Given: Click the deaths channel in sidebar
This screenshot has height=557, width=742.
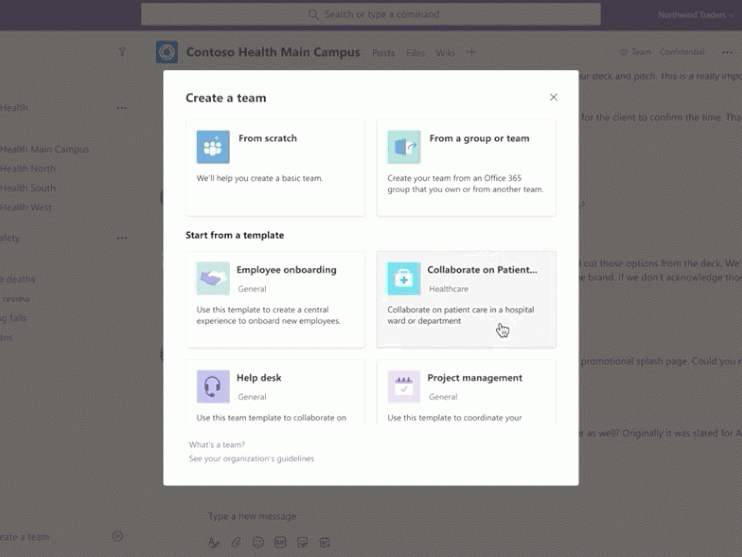Looking at the screenshot, I should 18,279.
